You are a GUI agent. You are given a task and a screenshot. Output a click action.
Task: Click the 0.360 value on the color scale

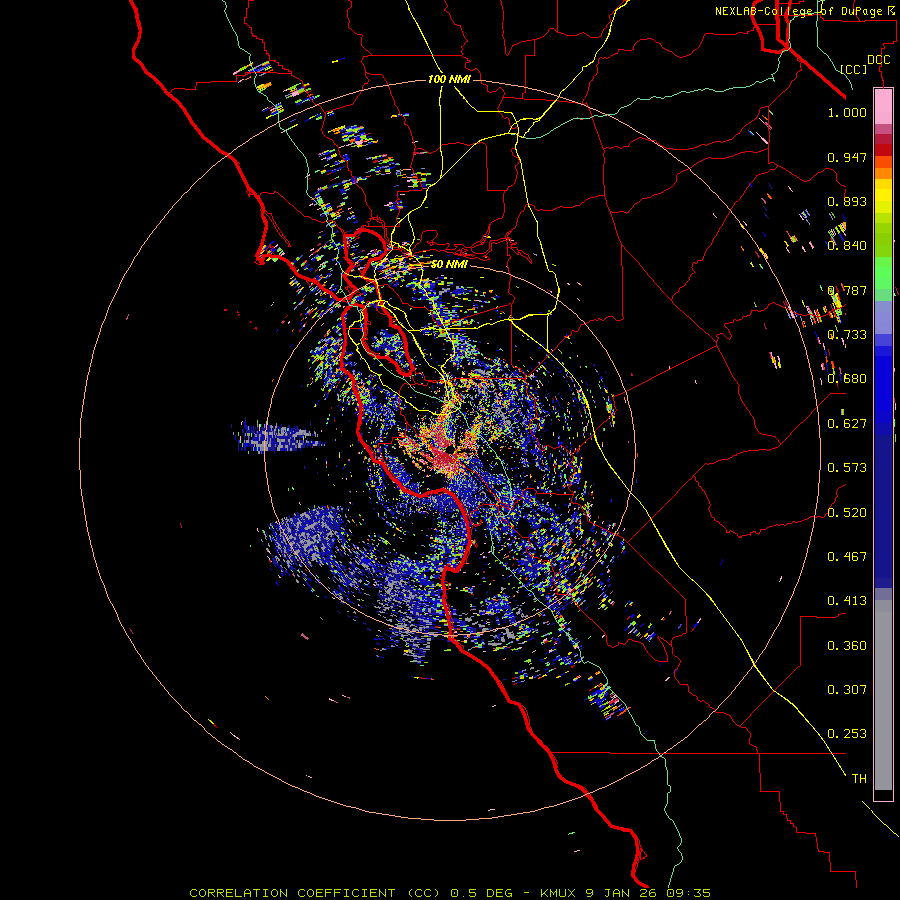847,646
